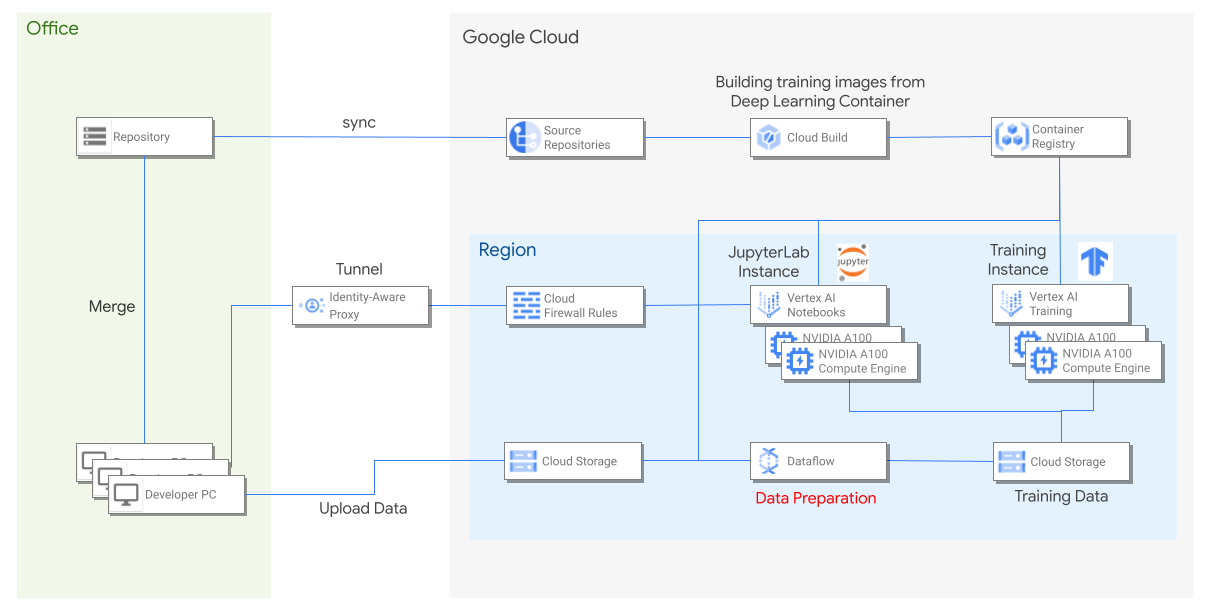Select the Identity-Aware Proxy icon
Image resolution: width=1209 pixels, height=613 pixels.
click(310, 306)
